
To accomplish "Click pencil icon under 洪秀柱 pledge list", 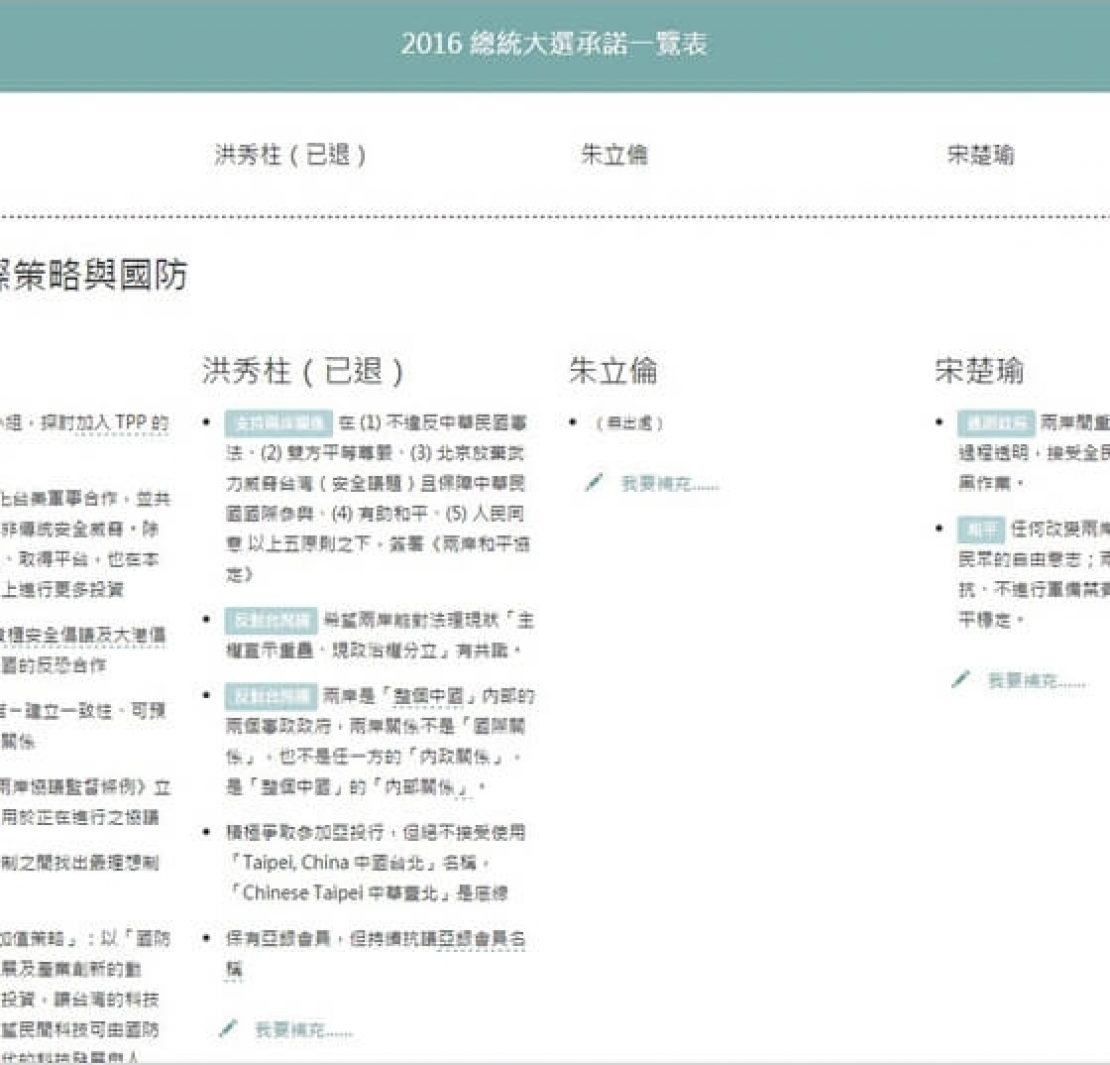I will pyautogui.click(x=229, y=1028).
